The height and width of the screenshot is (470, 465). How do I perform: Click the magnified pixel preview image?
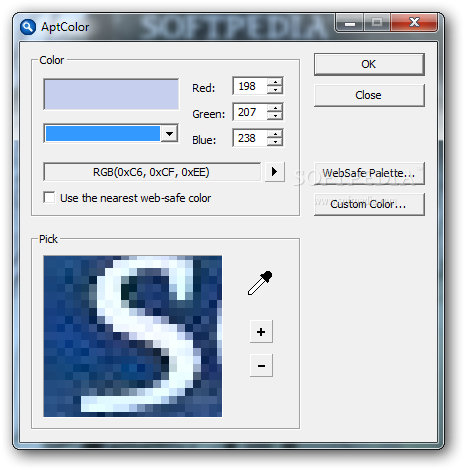coord(133,336)
